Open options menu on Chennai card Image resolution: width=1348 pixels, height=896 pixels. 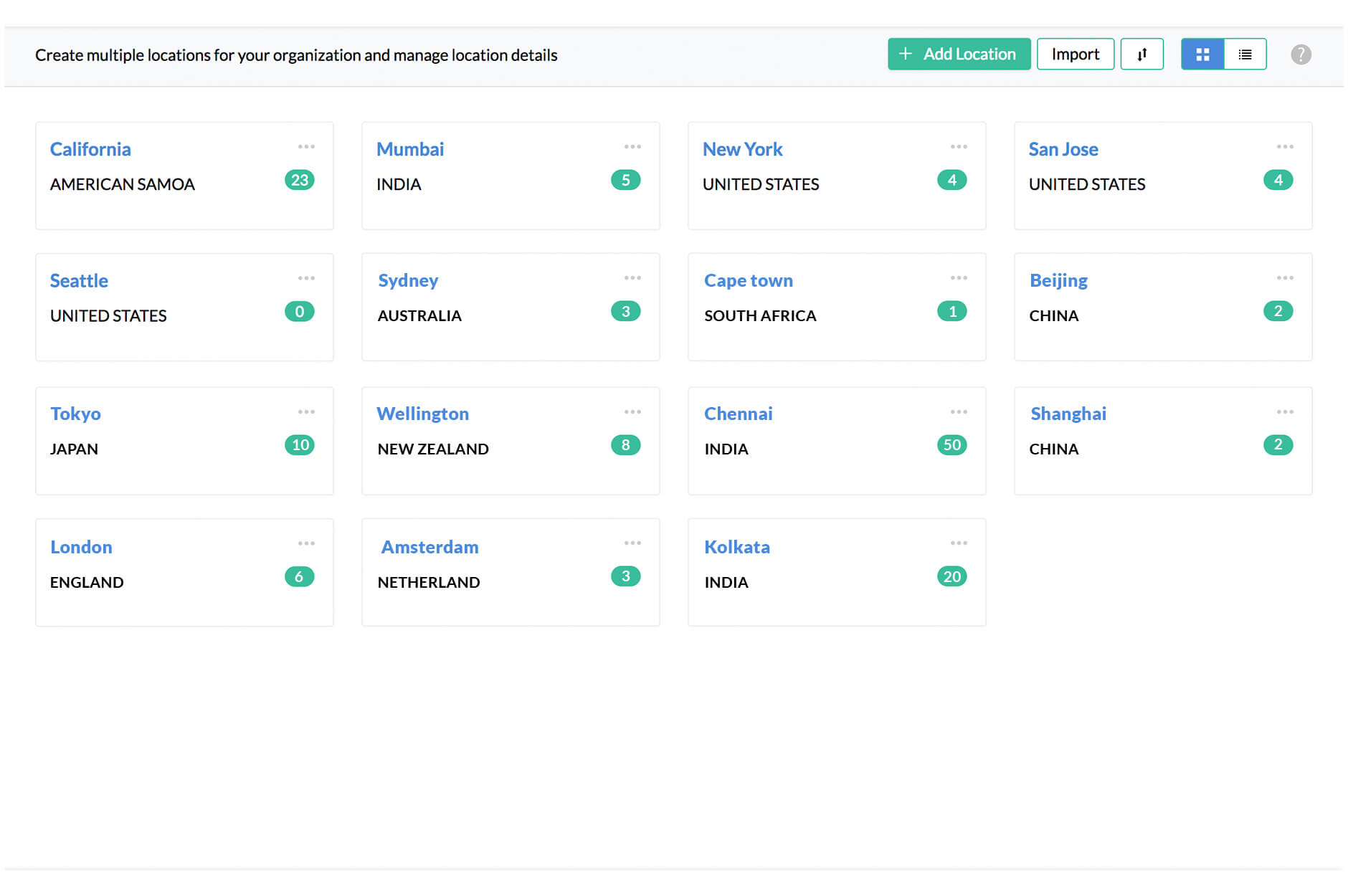[x=959, y=411]
